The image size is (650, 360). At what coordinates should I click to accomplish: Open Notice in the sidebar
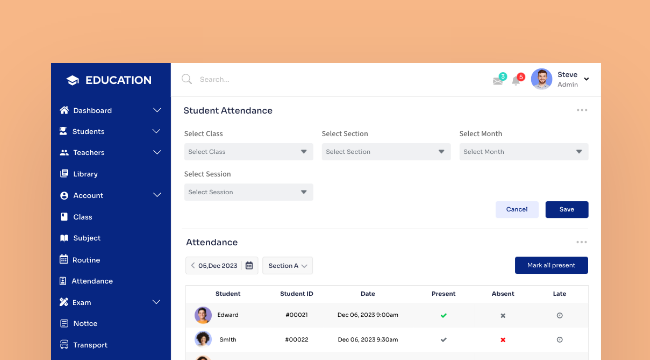[85, 324]
